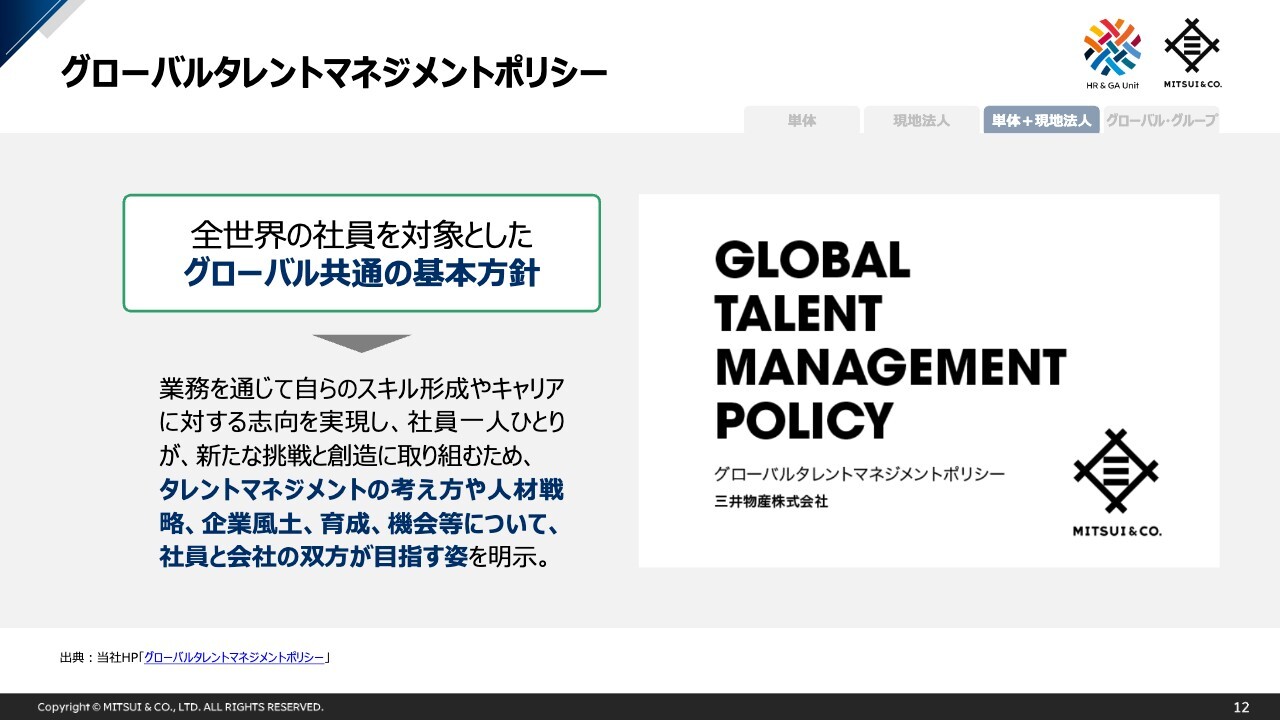This screenshot has width=1280, height=720.
Task: Click slide page number 12
Action: (1241, 707)
